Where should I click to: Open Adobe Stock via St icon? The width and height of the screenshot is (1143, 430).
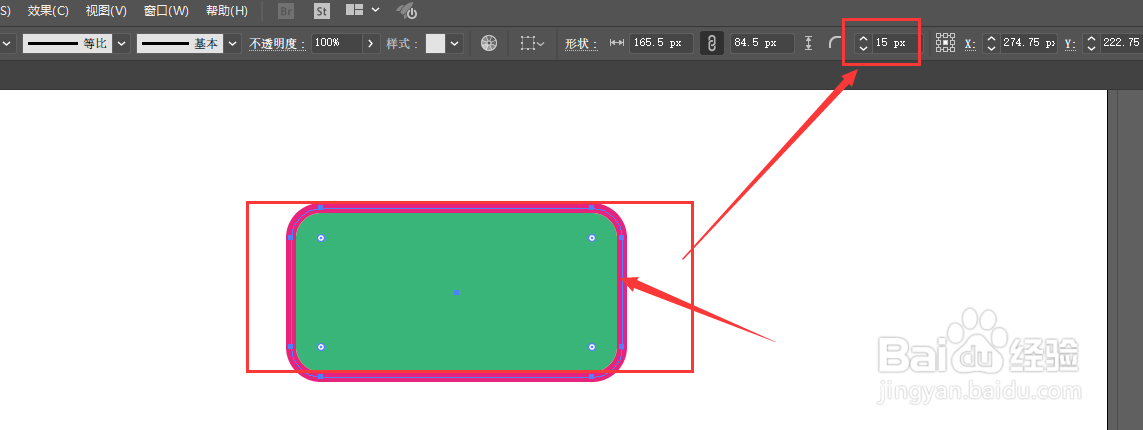pyautogui.click(x=321, y=11)
